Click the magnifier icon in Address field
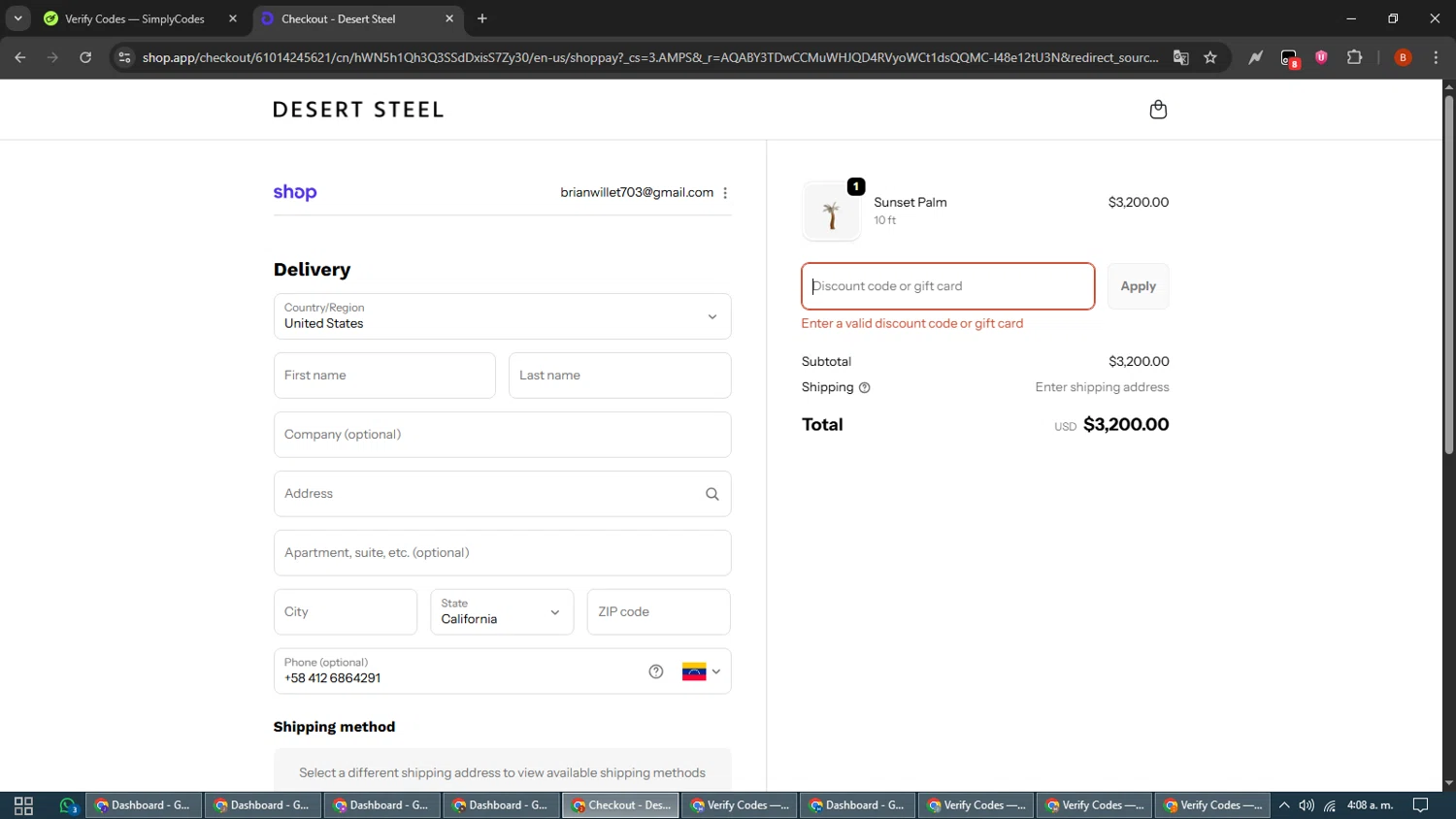Viewport: 1456px width, 819px height. [712, 494]
